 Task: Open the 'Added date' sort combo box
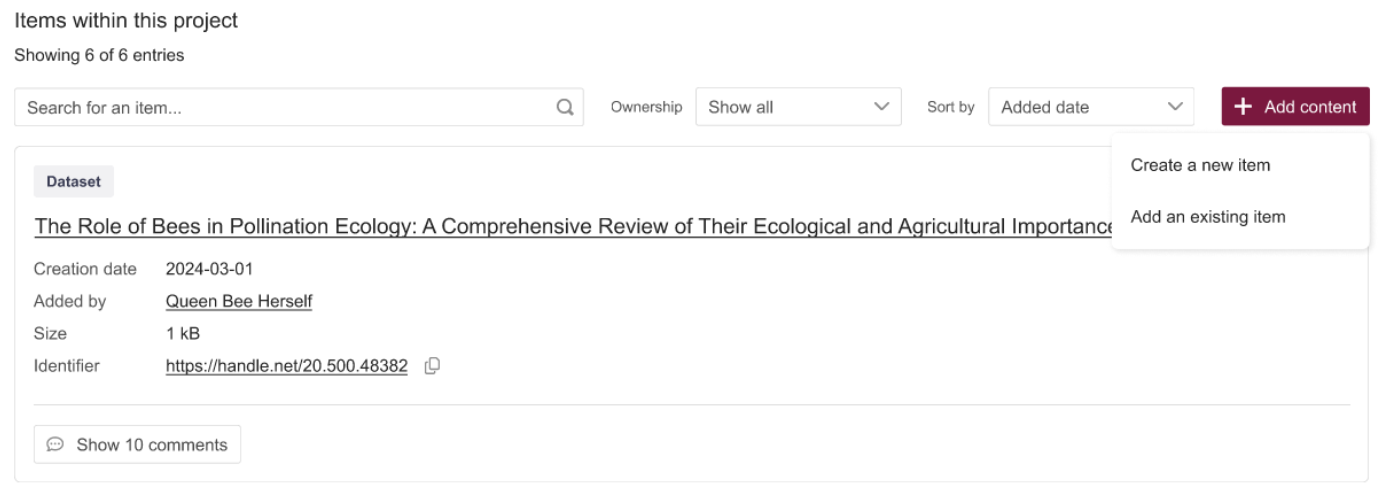coord(1090,107)
